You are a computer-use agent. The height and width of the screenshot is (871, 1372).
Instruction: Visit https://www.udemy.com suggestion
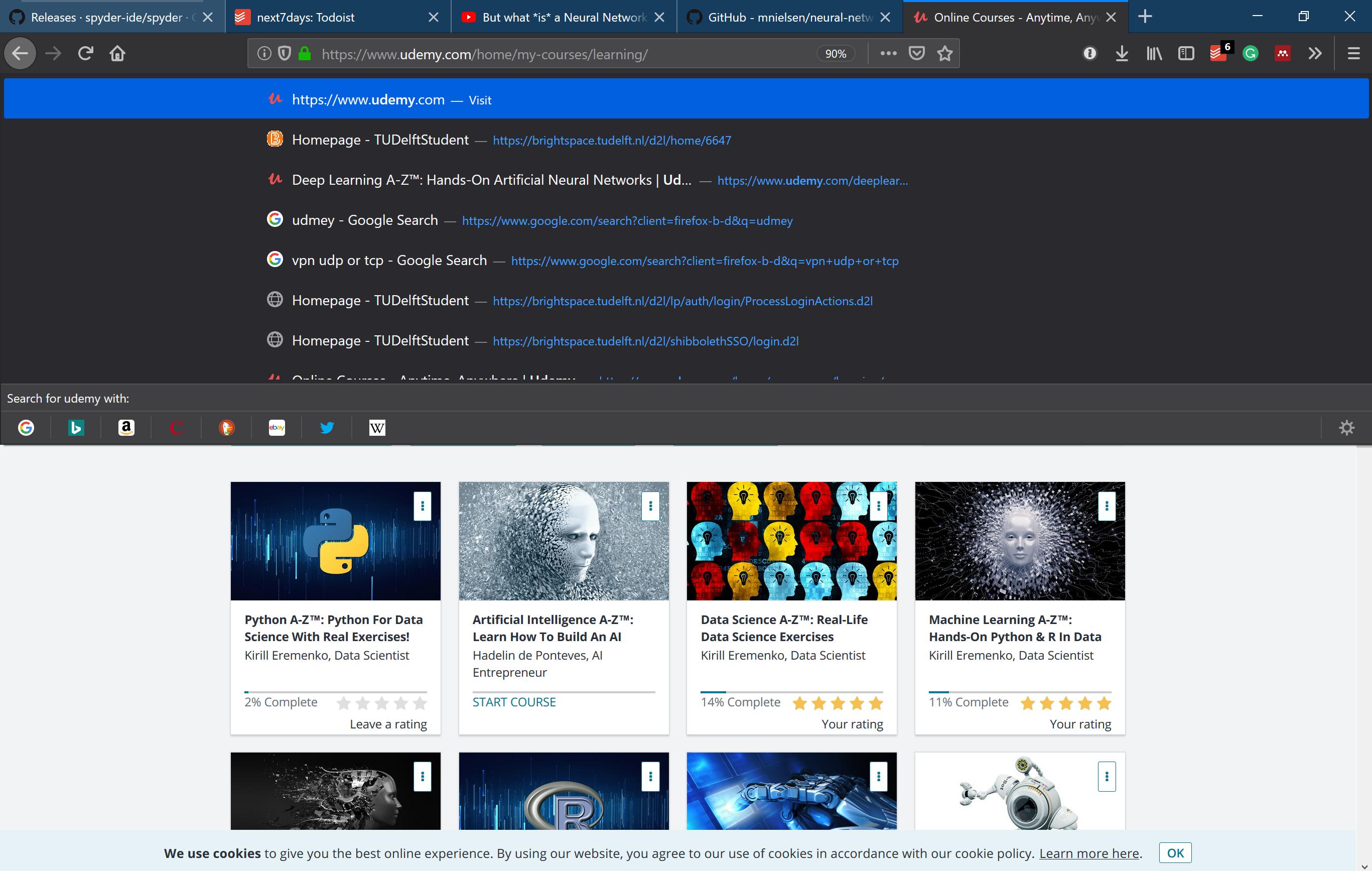pyautogui.click(x=686, y=99)
